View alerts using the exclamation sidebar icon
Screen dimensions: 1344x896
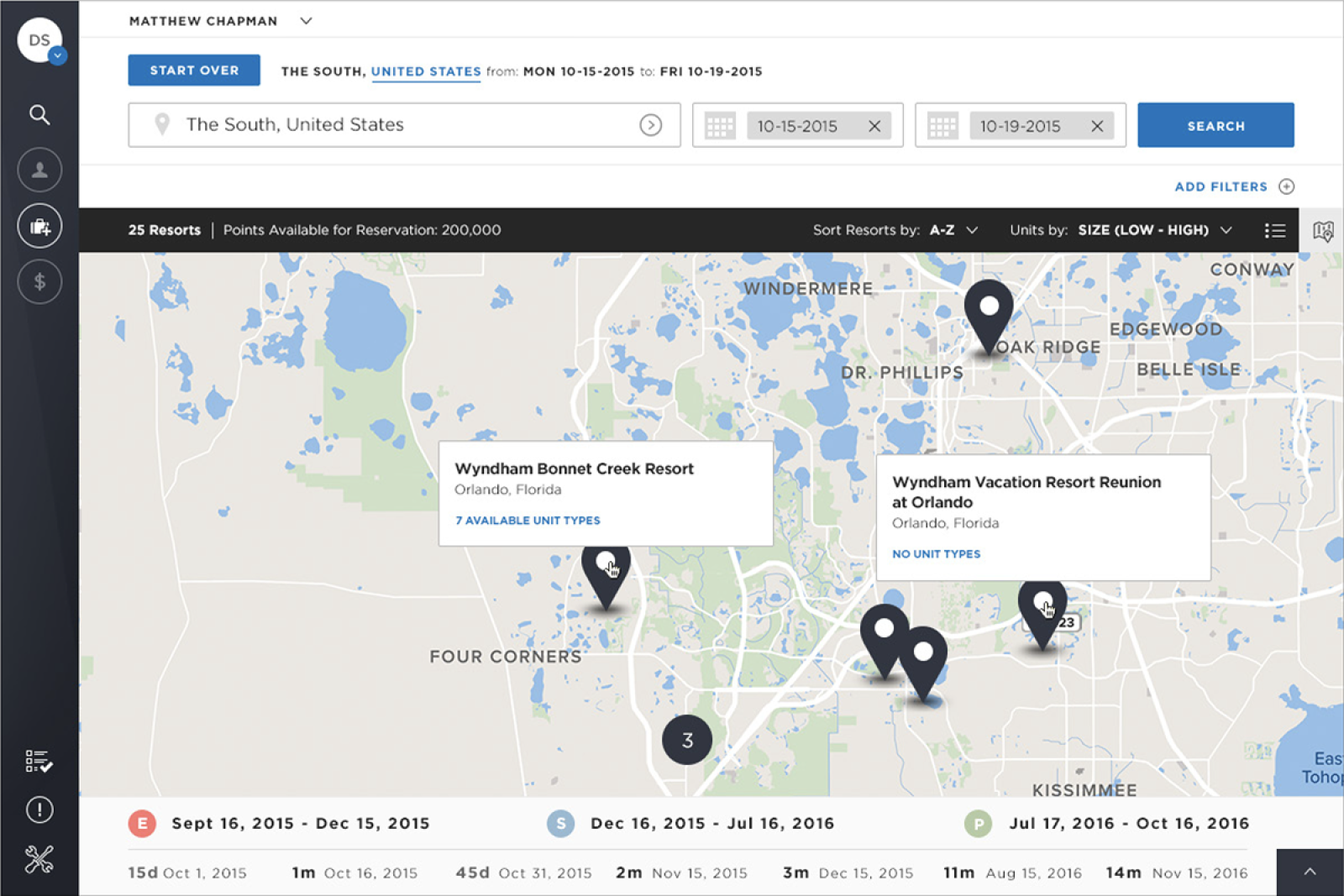[39, 810]
